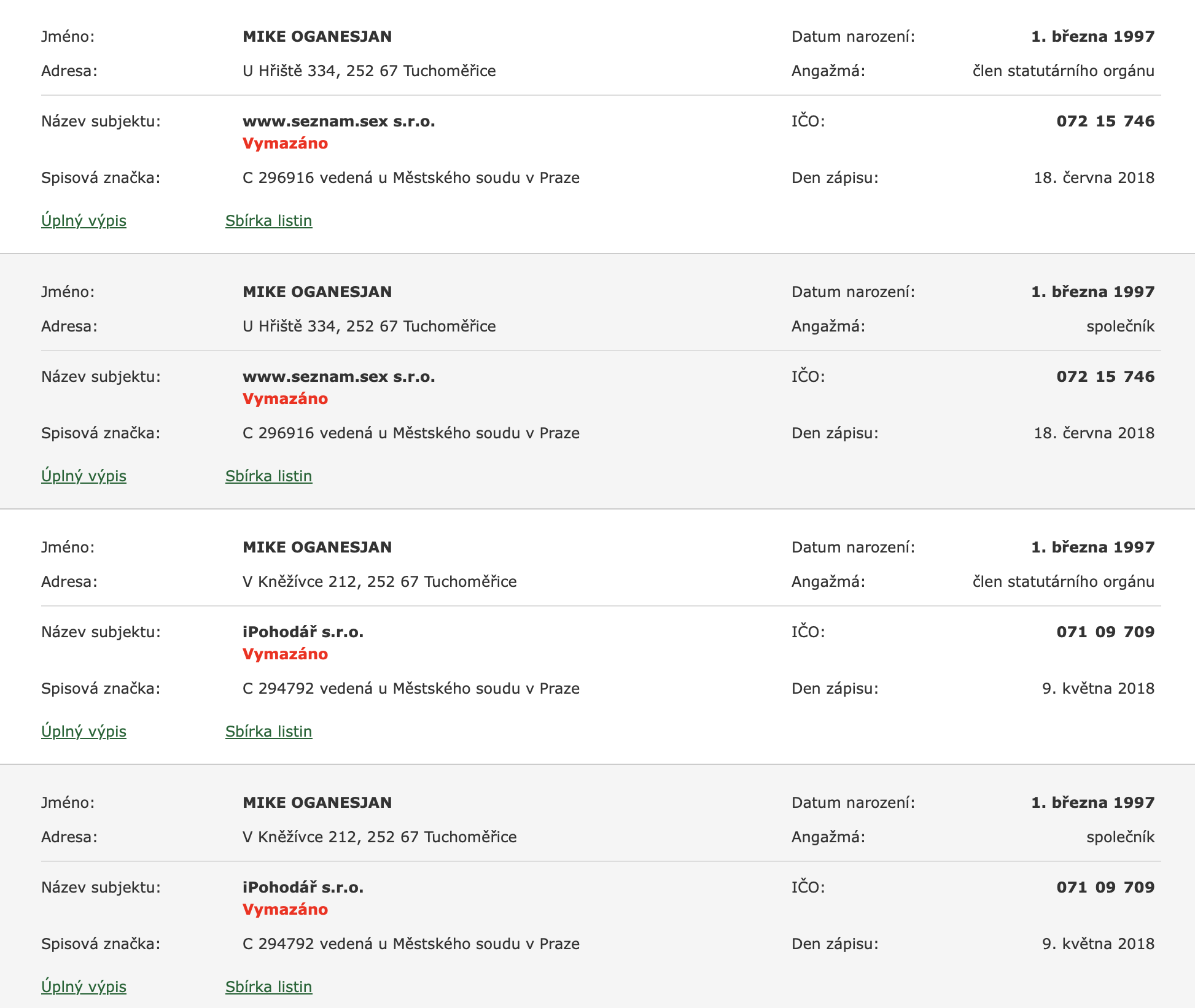Select the first www.seznam.sex s.r.o. subject name
1195x1008 pixels.
pos(339,122)
